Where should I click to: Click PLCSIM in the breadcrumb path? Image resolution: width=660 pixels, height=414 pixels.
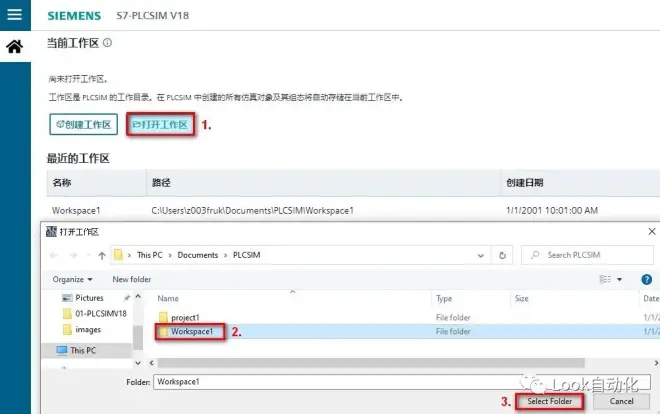coord(247,255)
